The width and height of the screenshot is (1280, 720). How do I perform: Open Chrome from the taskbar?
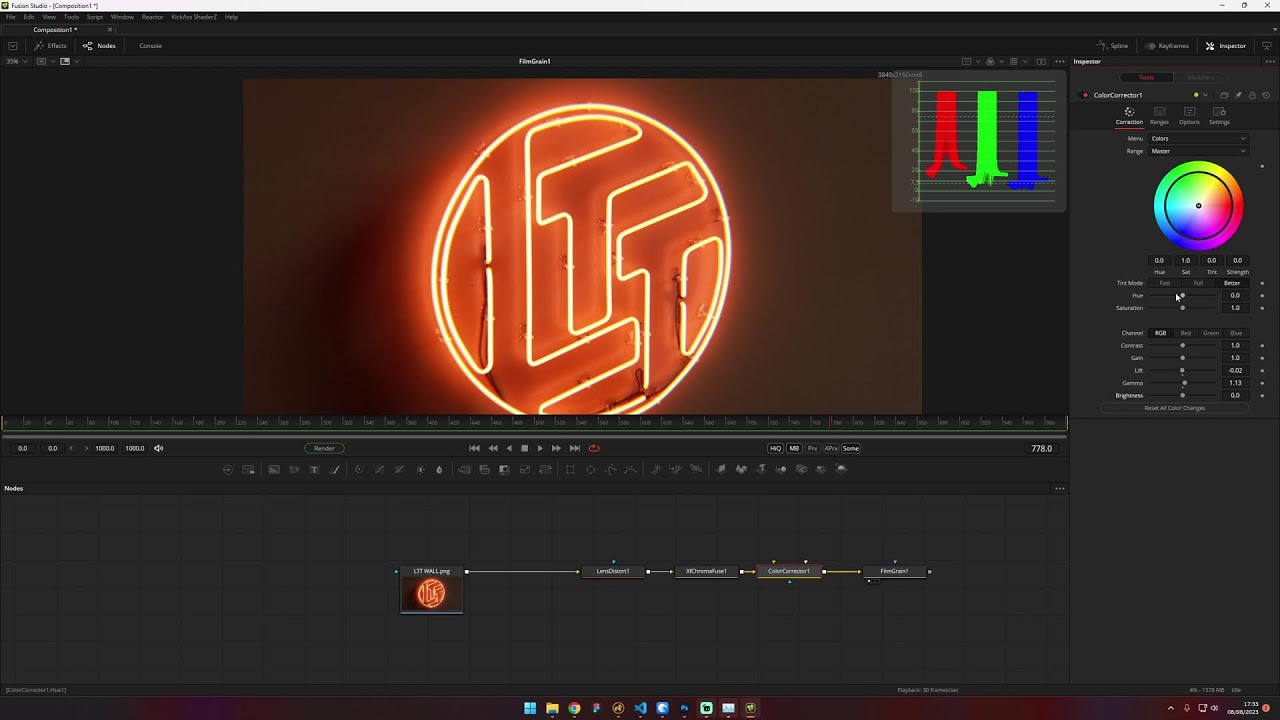(574, 708)
